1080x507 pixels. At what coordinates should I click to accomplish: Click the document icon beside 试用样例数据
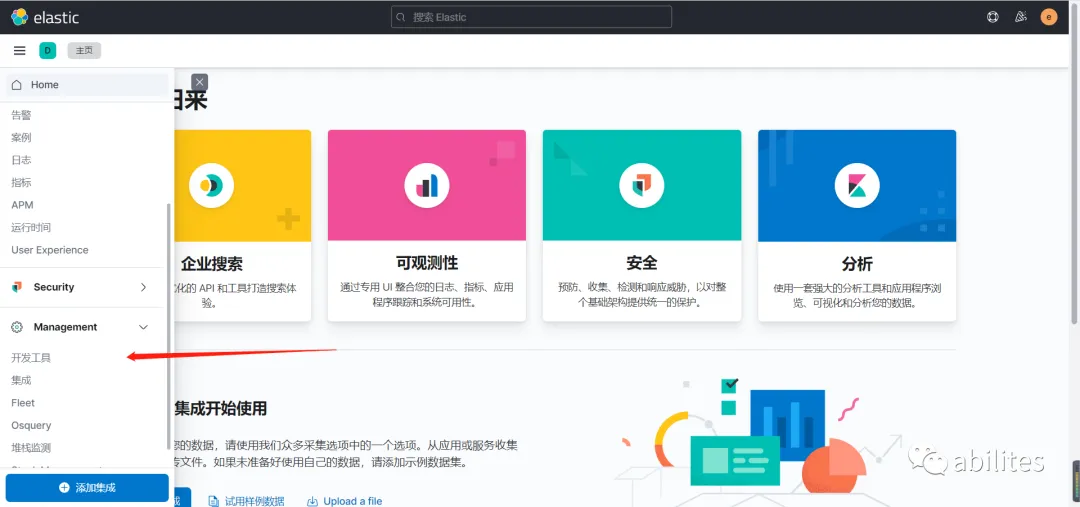coord(214,501)
